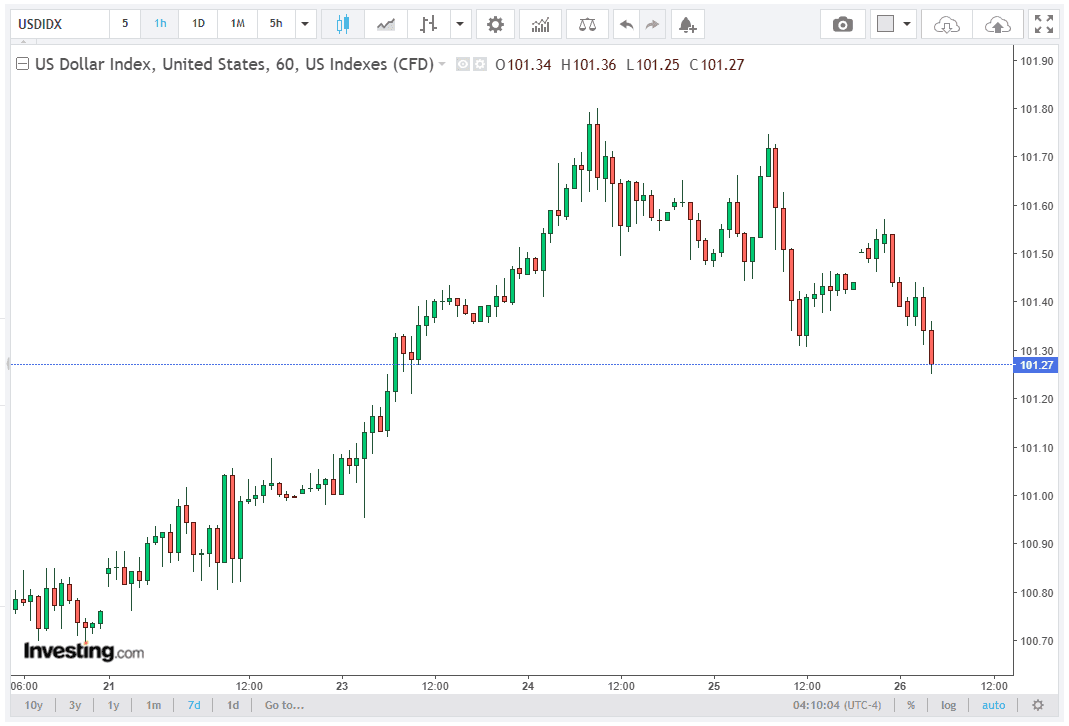Open the layout selector dropdown arrow
Image resolution: width=1069 pixels, height=726 pixels.
click(907, 25)
